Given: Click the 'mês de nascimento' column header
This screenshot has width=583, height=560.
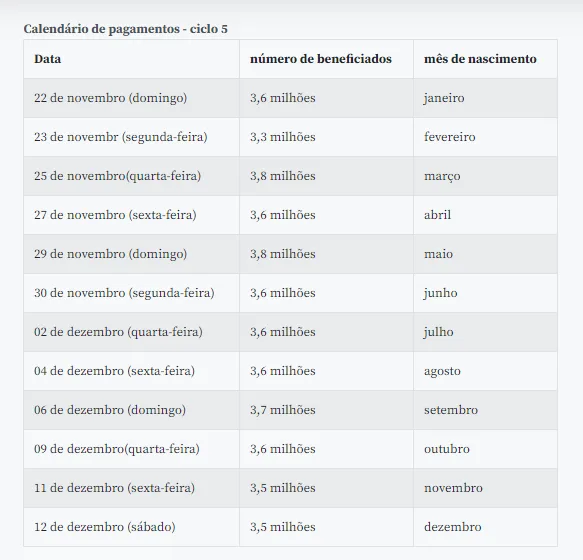Looking at the screenshot, I should point(485,59).
